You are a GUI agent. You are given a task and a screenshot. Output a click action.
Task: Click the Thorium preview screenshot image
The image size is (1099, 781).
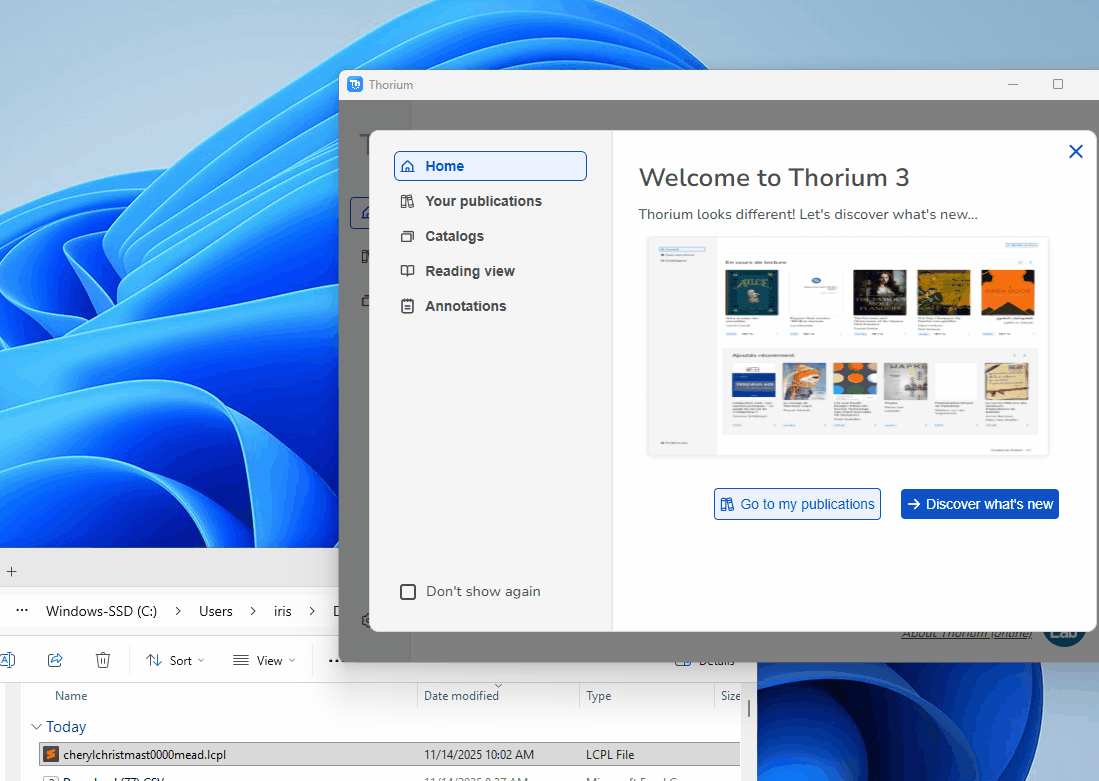click(848, 346)
